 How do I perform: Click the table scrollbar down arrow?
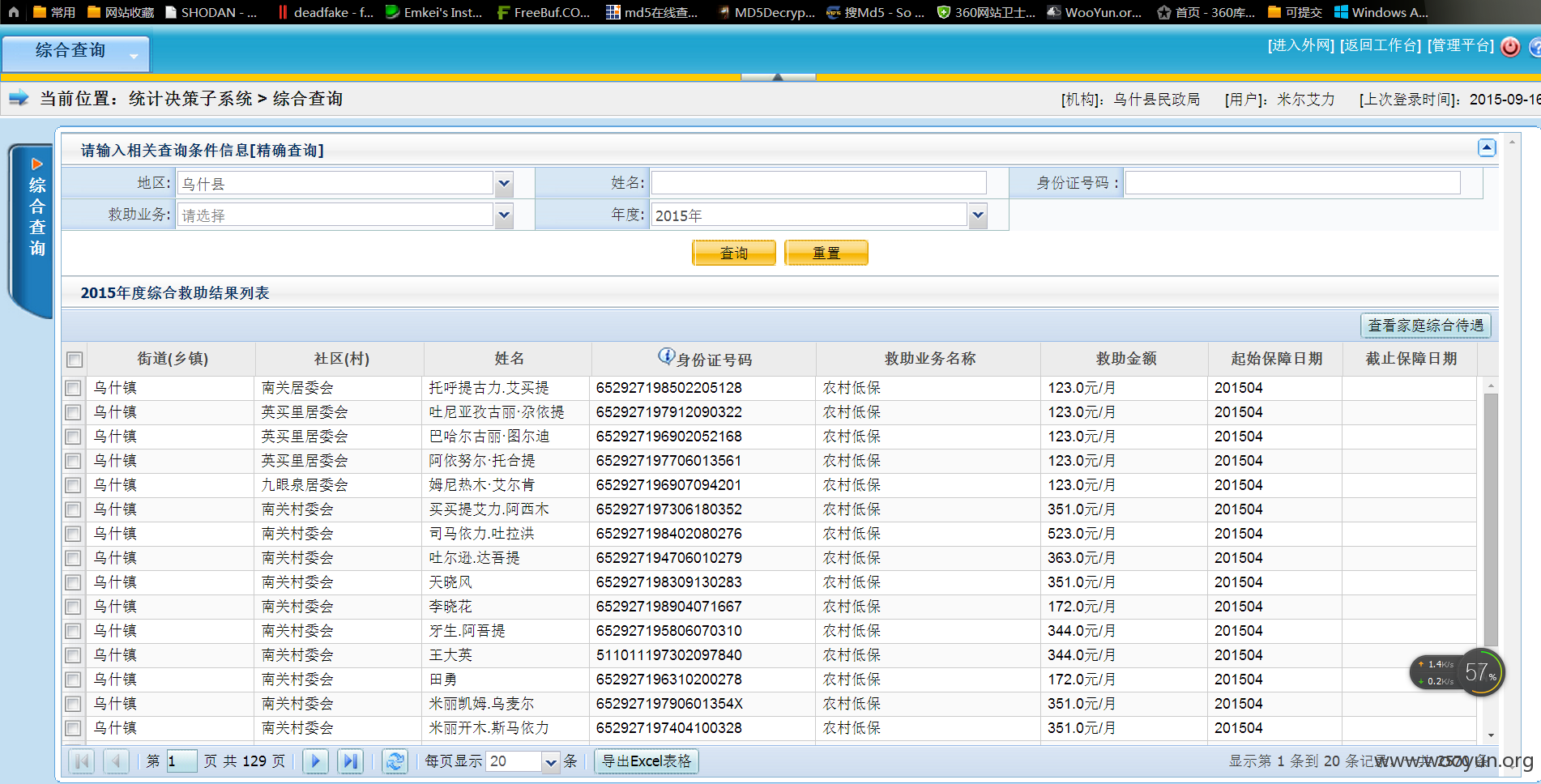[1491, 735]
